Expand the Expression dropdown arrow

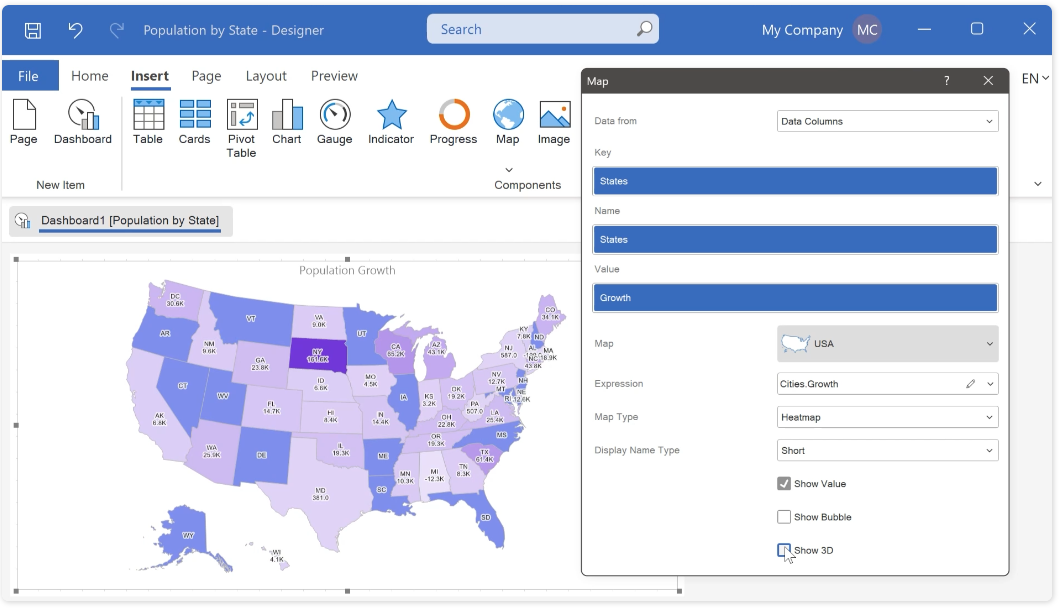coord(990,384)
